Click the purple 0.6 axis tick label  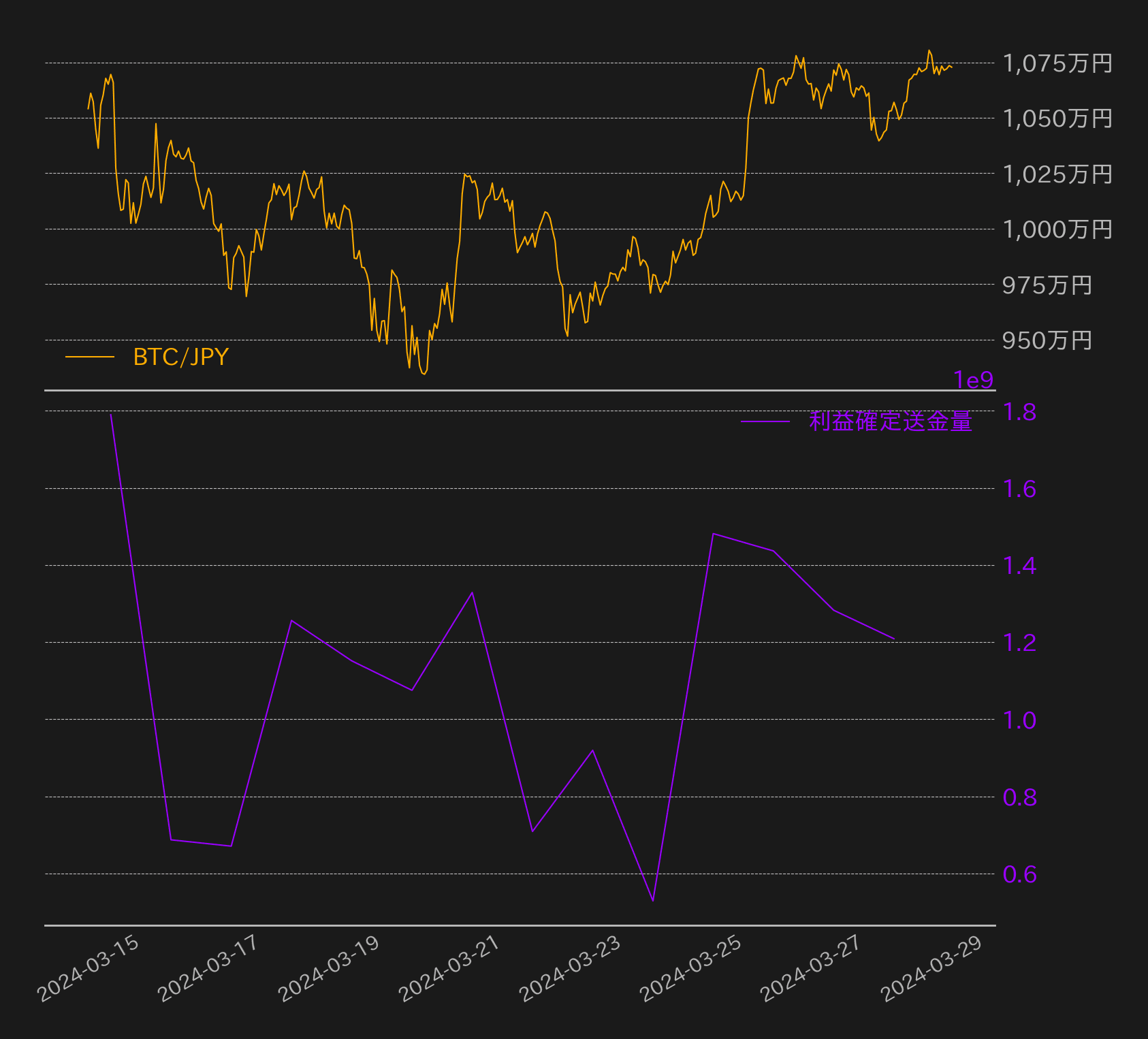point(1019,874)
